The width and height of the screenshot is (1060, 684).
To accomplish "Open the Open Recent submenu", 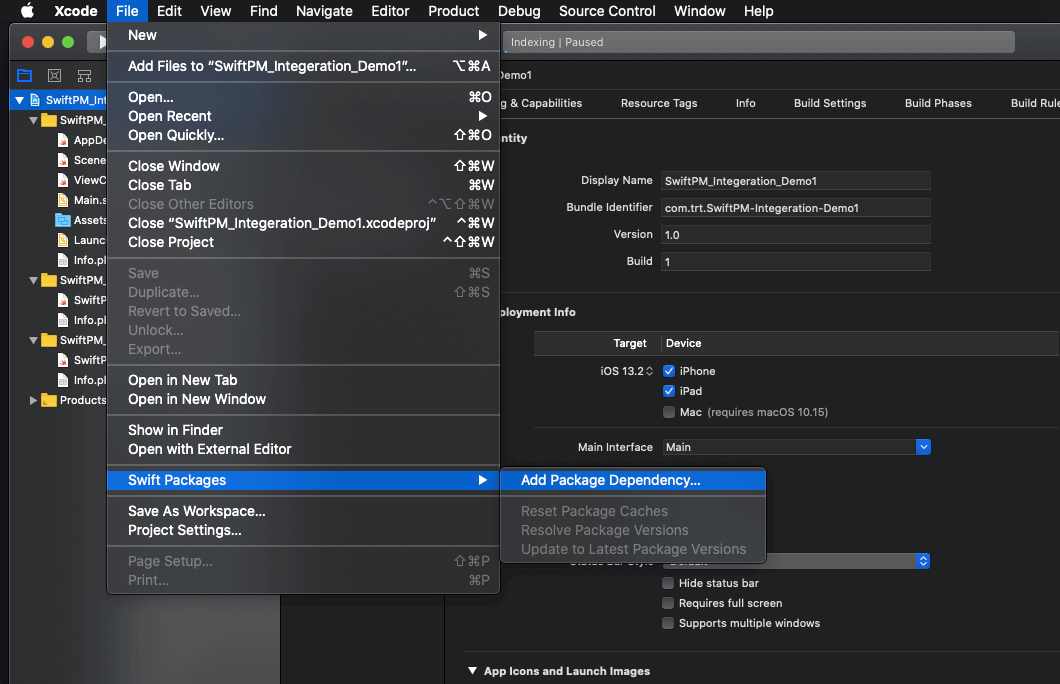I will [x=303, y=116].
